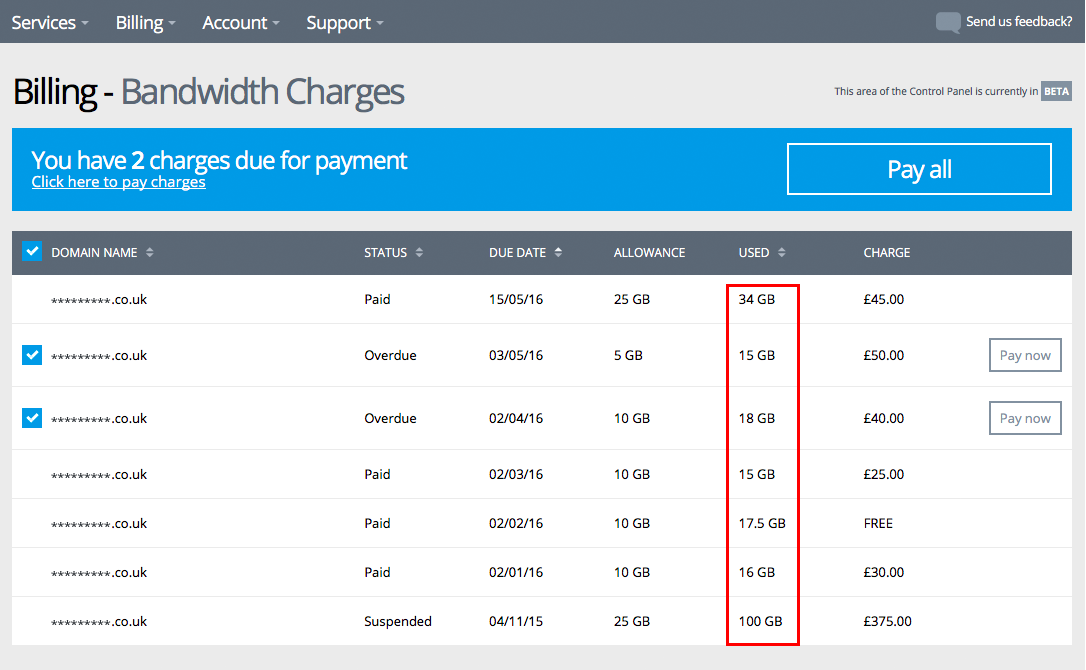
Task: Click the £25.00 charge amount
Action: [884, 475]
